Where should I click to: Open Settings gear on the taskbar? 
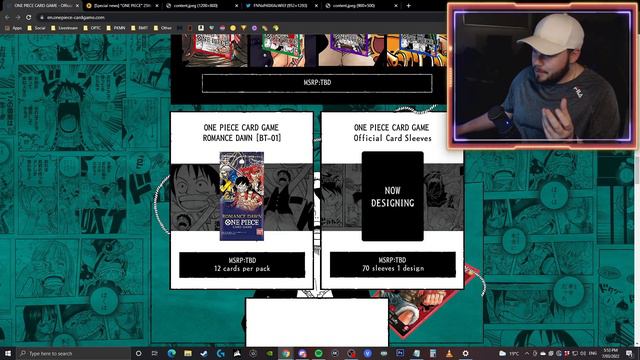(465, 353)
